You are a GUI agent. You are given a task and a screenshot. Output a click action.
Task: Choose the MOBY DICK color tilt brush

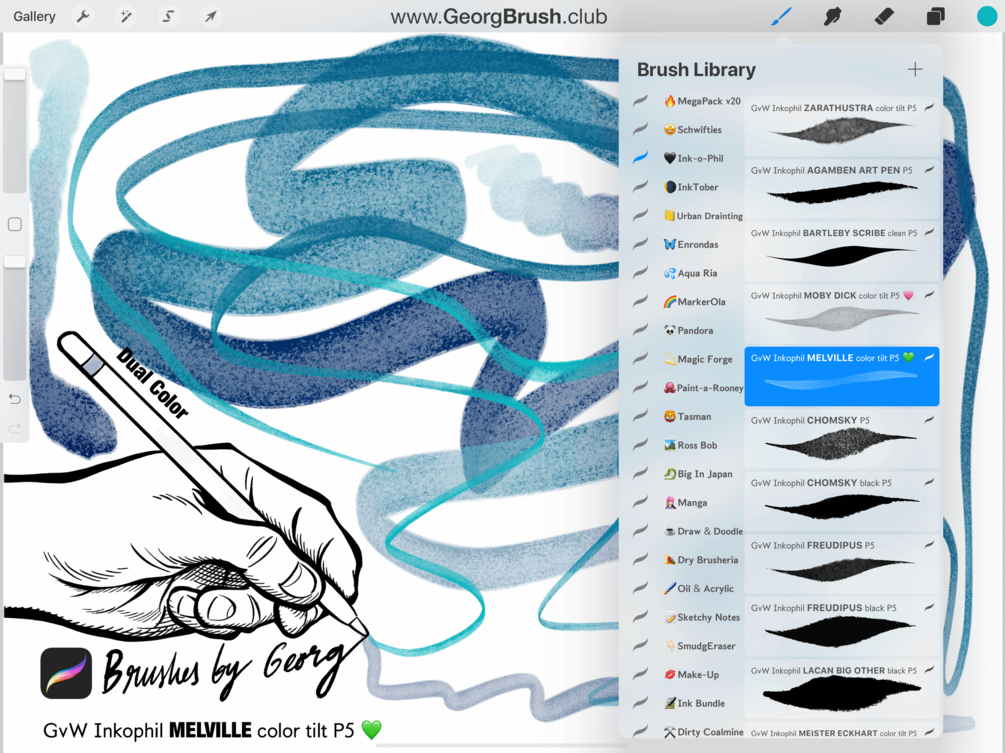coord(842,314)
